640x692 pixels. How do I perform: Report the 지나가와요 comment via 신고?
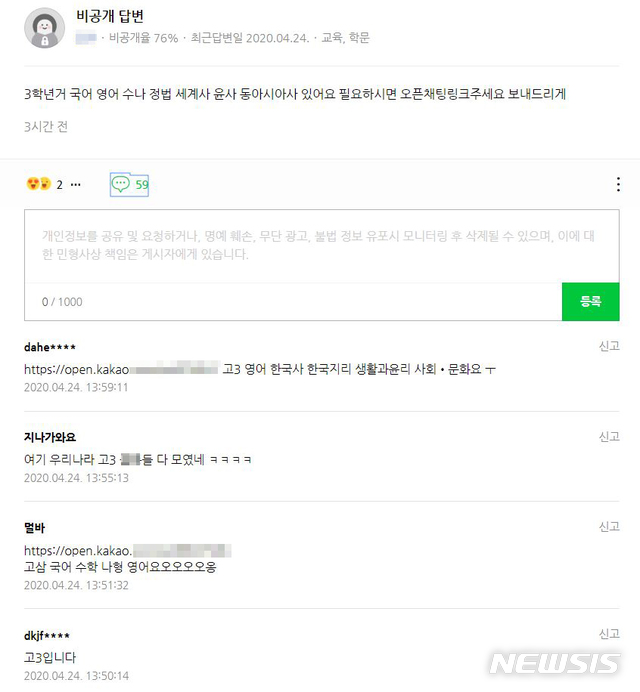point(609,436)
